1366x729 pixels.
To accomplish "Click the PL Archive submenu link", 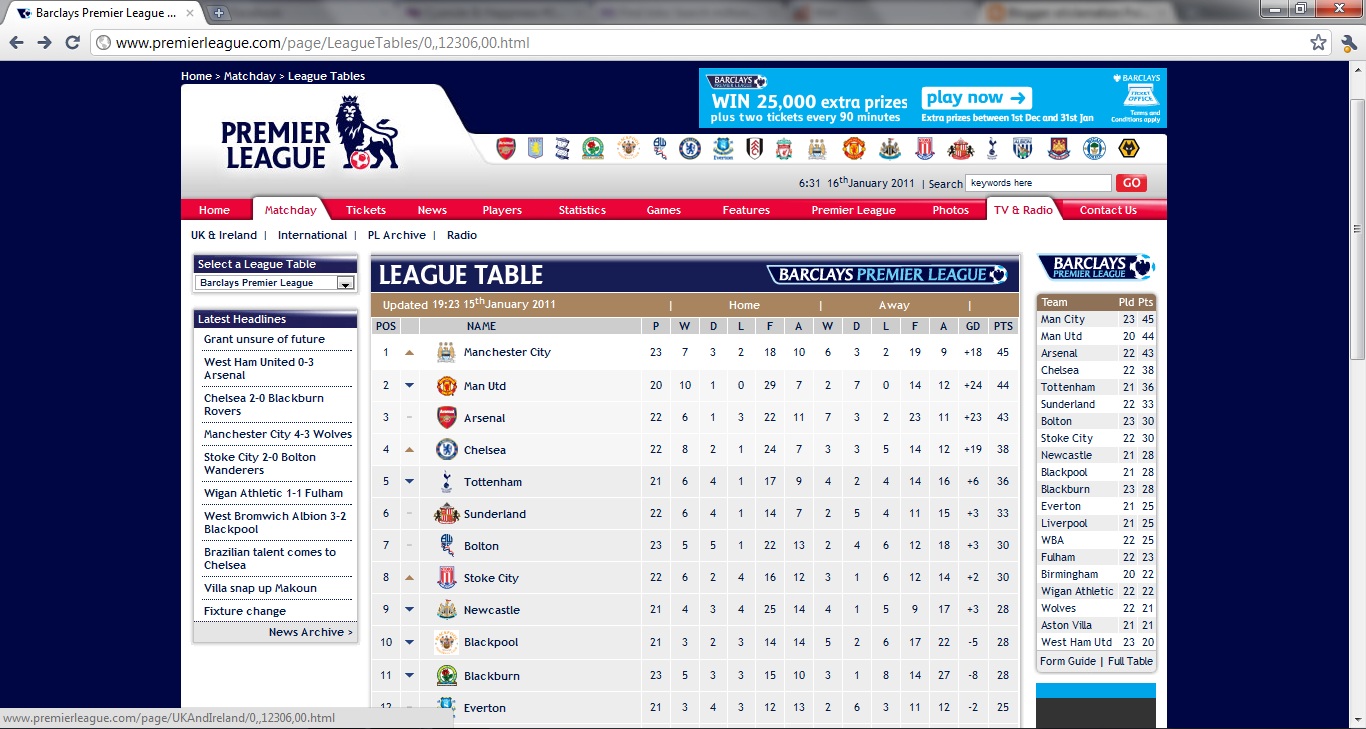I will (396, 235).
